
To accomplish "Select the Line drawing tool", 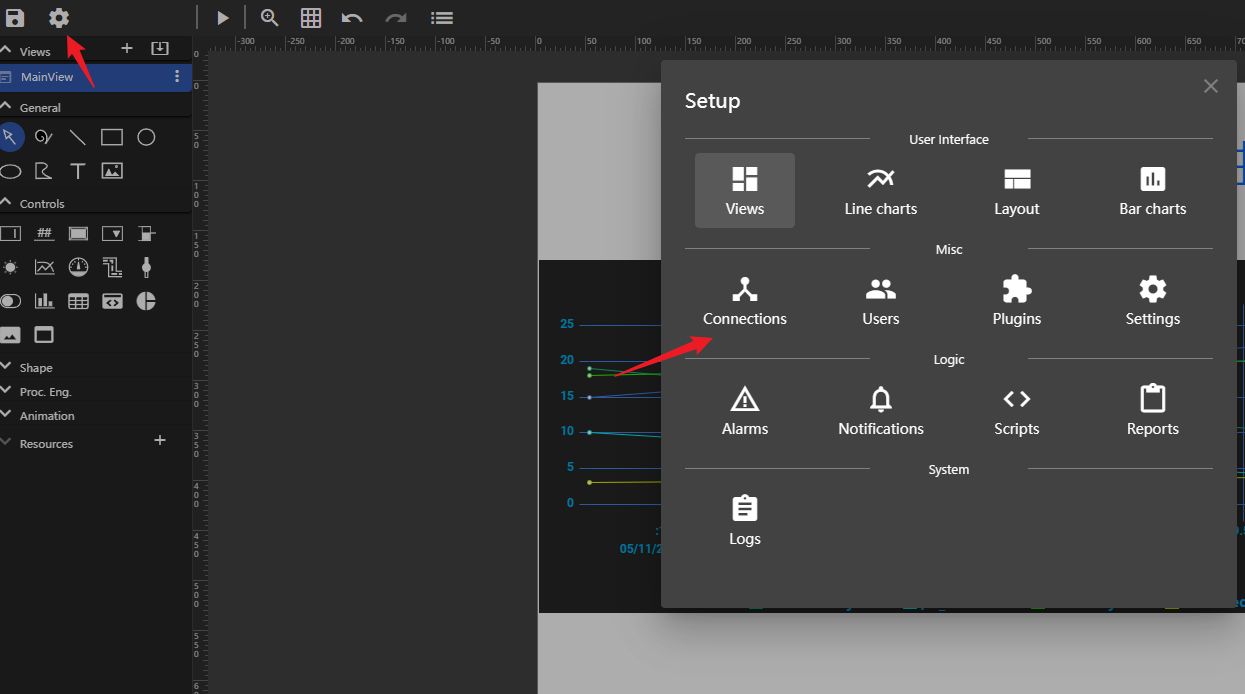I will pos(78,137).
